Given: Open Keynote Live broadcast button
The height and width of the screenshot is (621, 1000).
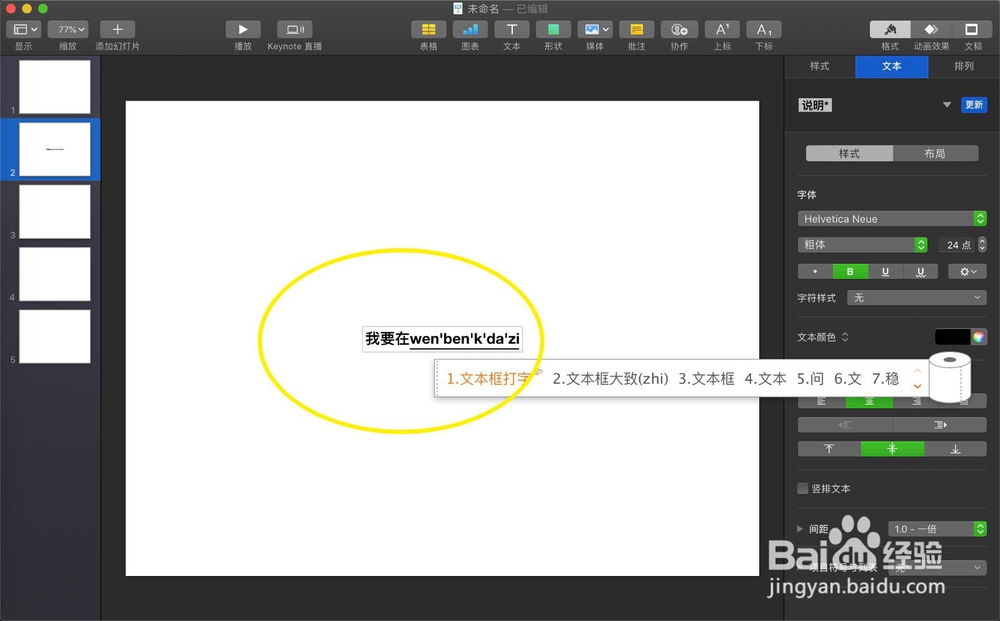Looking at the screenshot, I should (x=295, y=29).
